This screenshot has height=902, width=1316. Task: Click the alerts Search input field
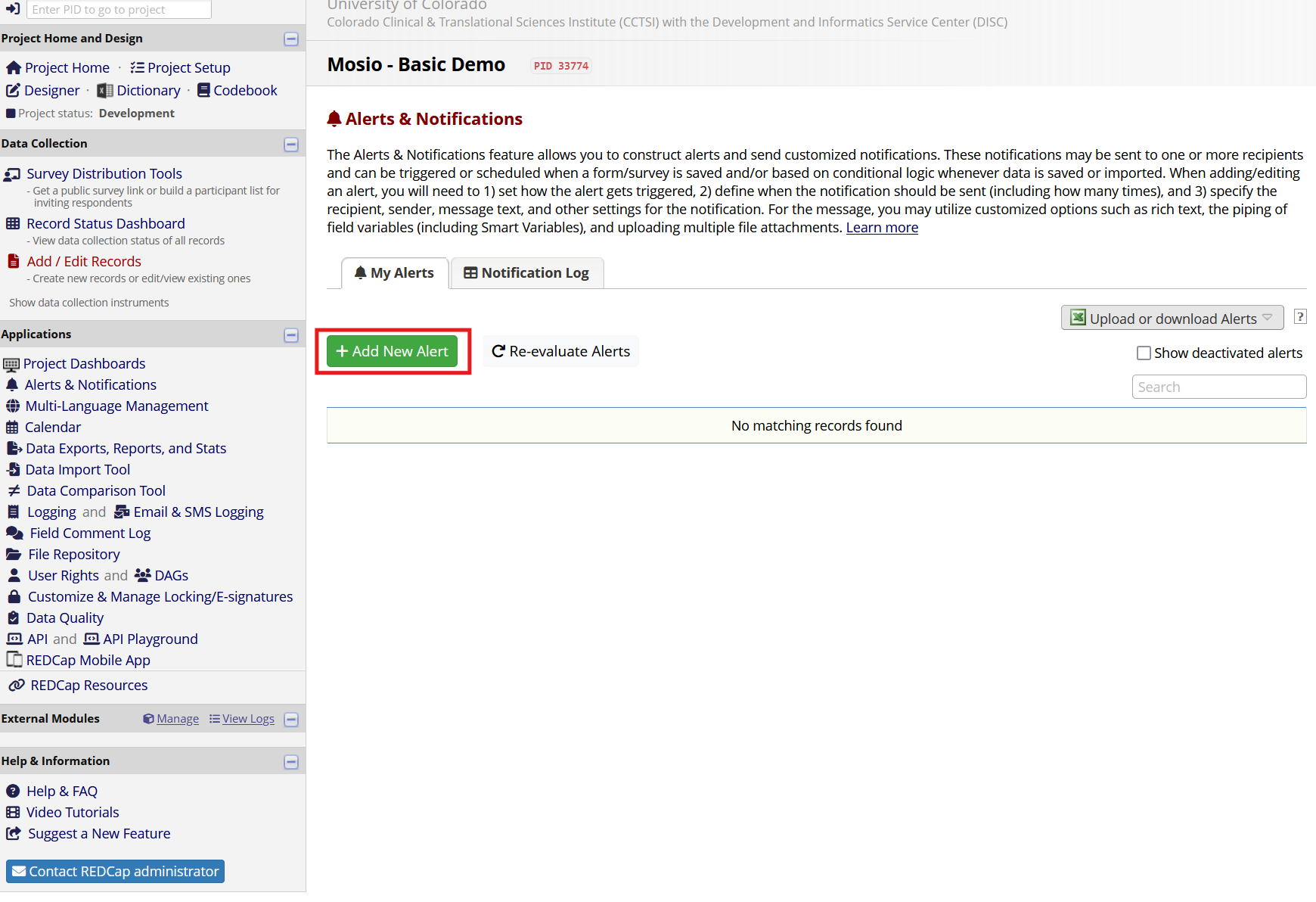1219,387
